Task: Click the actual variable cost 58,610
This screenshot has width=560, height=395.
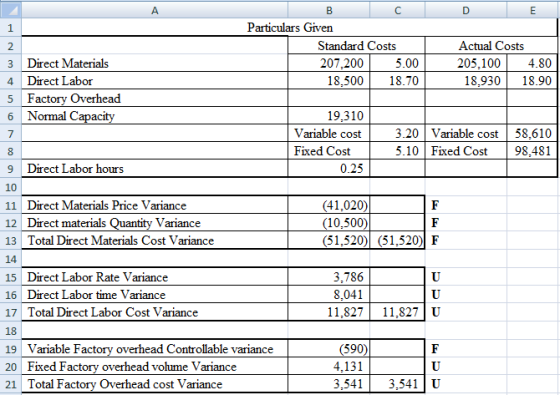Action: [x=532, y=133]
